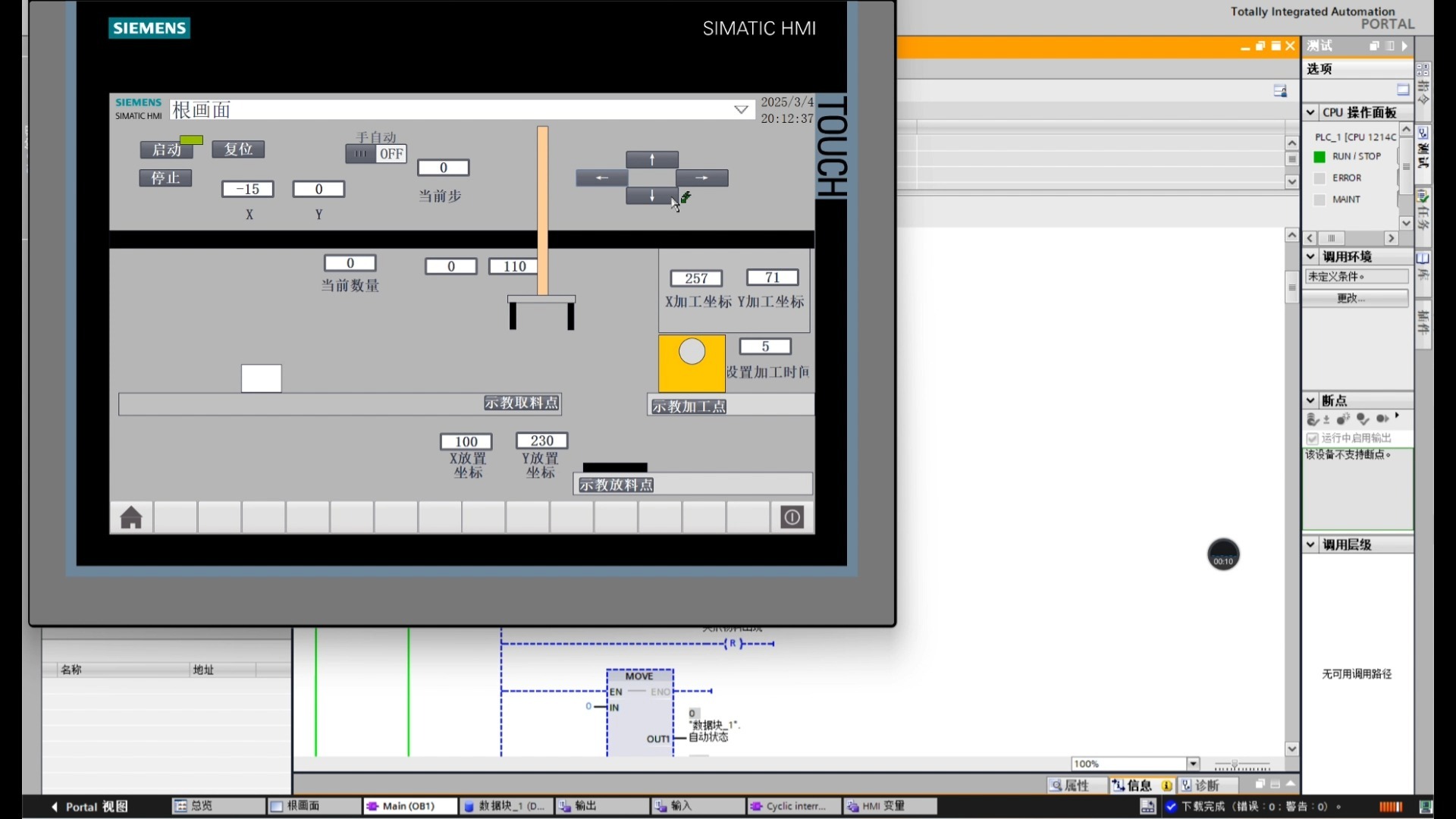The image size is (1456, 819).
Task: Collapse the CPU 操作面板 section
Action: pos(1310,112)
